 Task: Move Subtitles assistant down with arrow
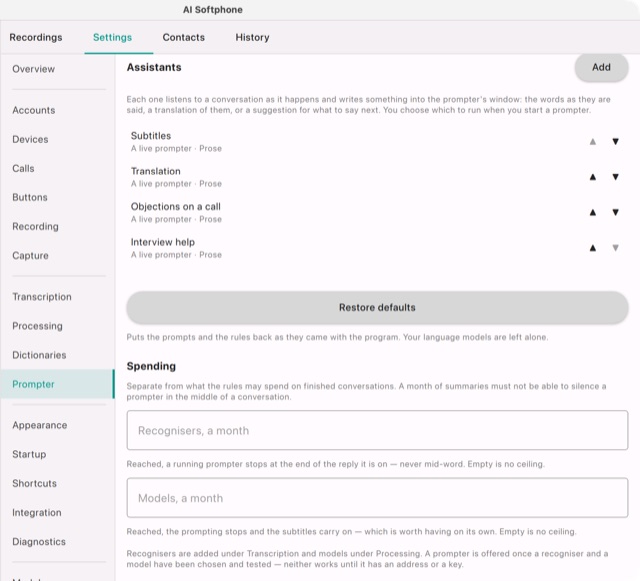coord(615,142)
